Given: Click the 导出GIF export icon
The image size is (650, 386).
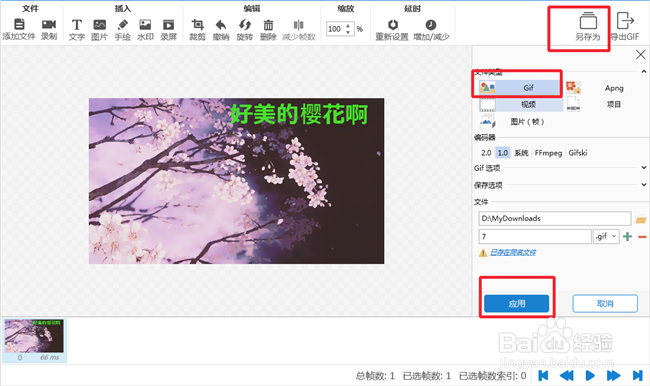Looking at the screenshot, I should point(625,20).
